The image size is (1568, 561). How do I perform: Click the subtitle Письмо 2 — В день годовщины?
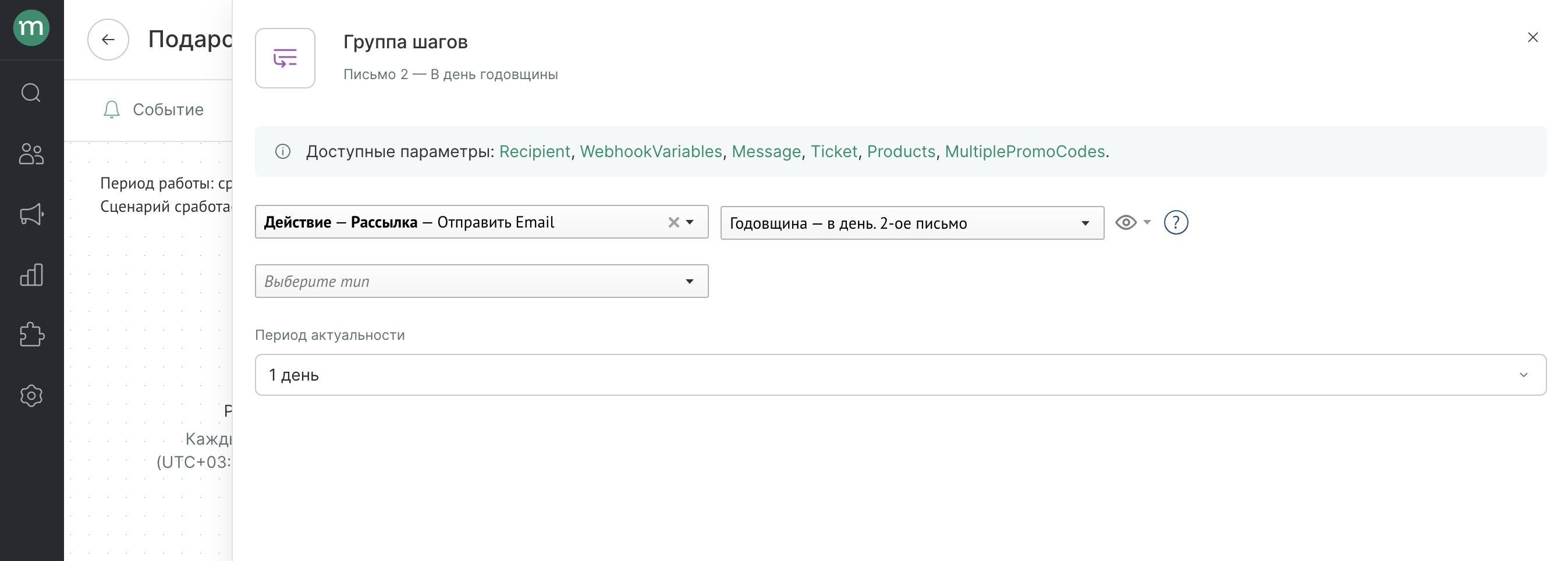pyautogui.click(x=450, y=74)
